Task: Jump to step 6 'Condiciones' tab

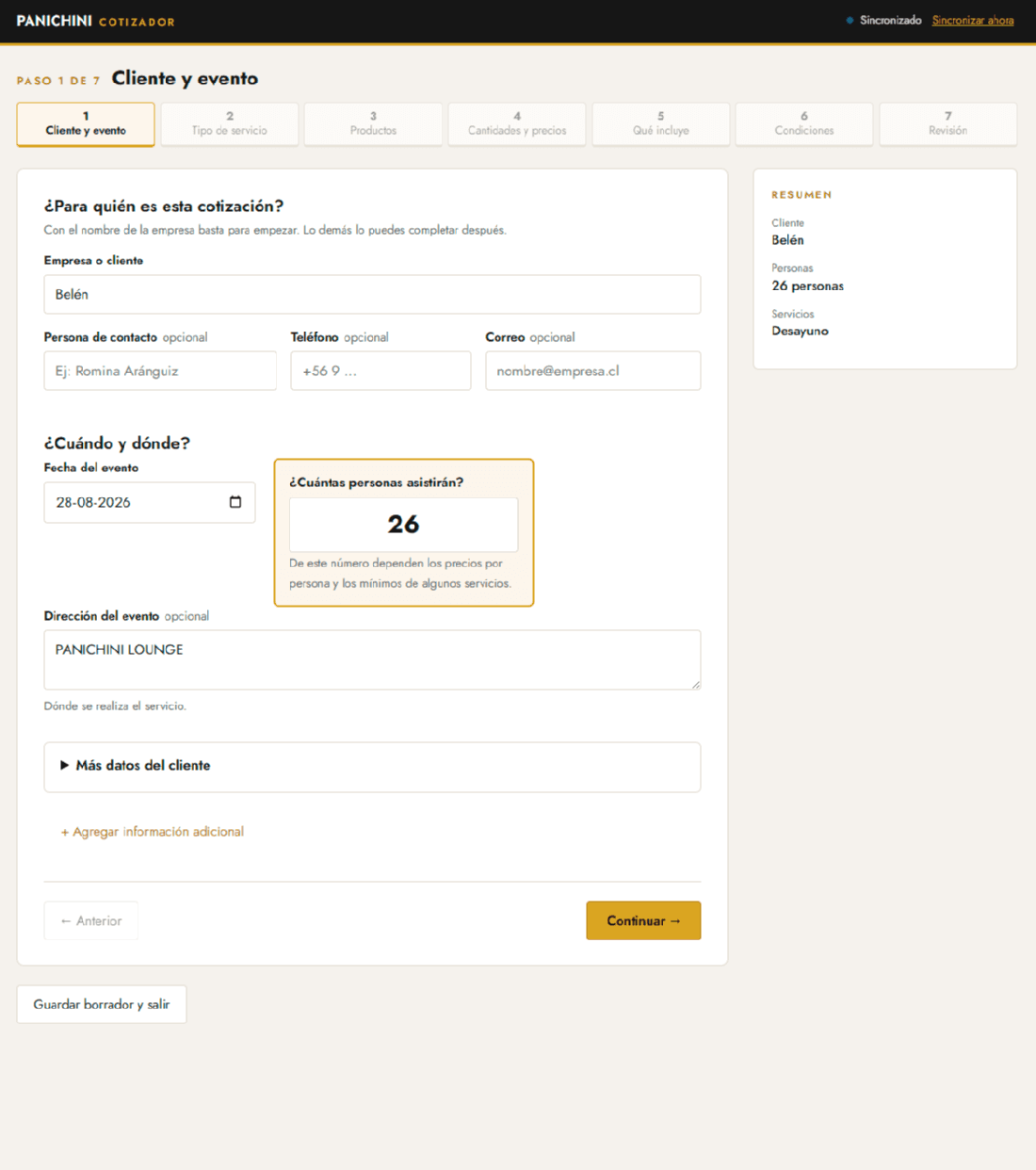Action: 804,124
